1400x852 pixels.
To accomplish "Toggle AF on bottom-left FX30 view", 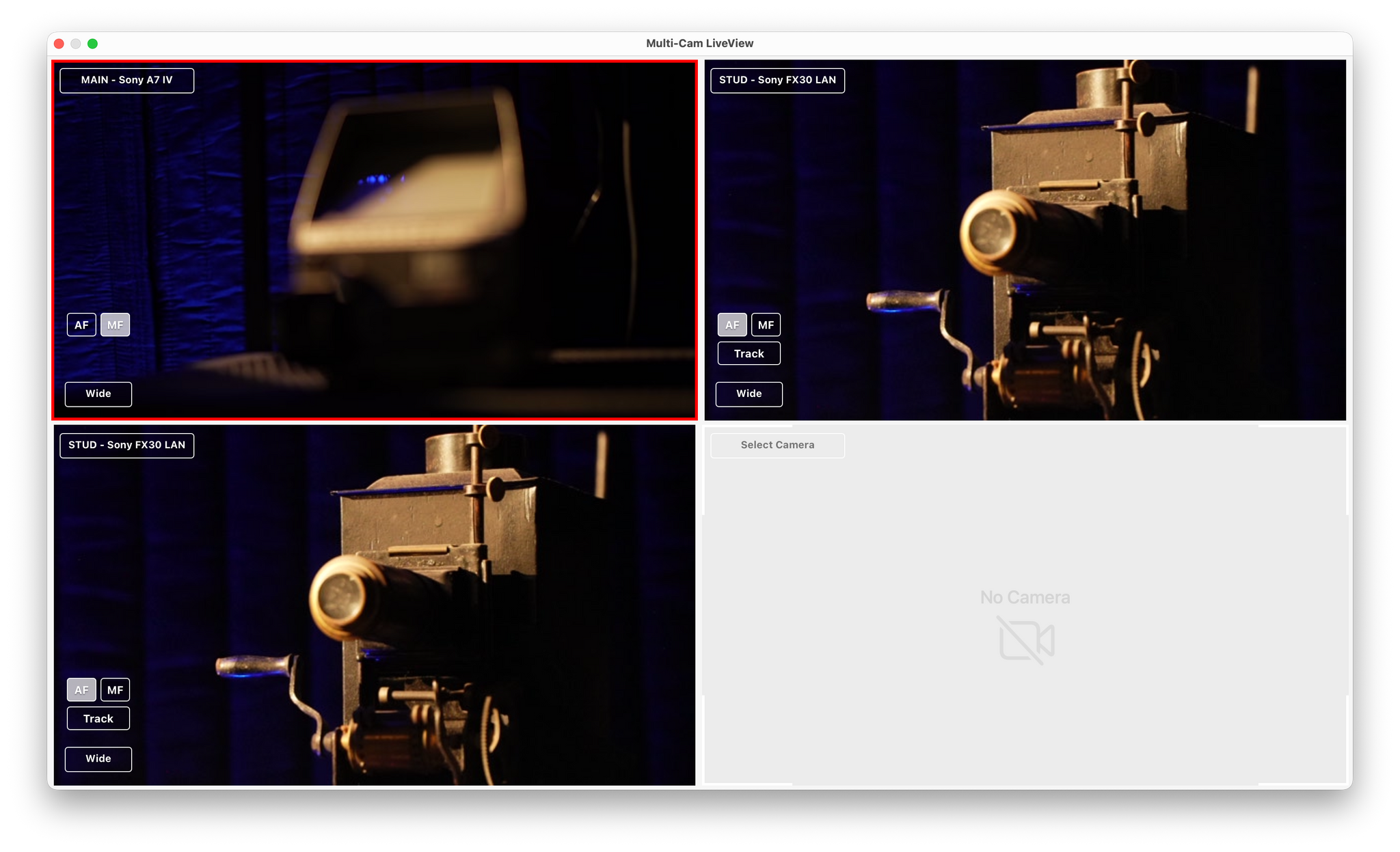I will tap(81, 689).
